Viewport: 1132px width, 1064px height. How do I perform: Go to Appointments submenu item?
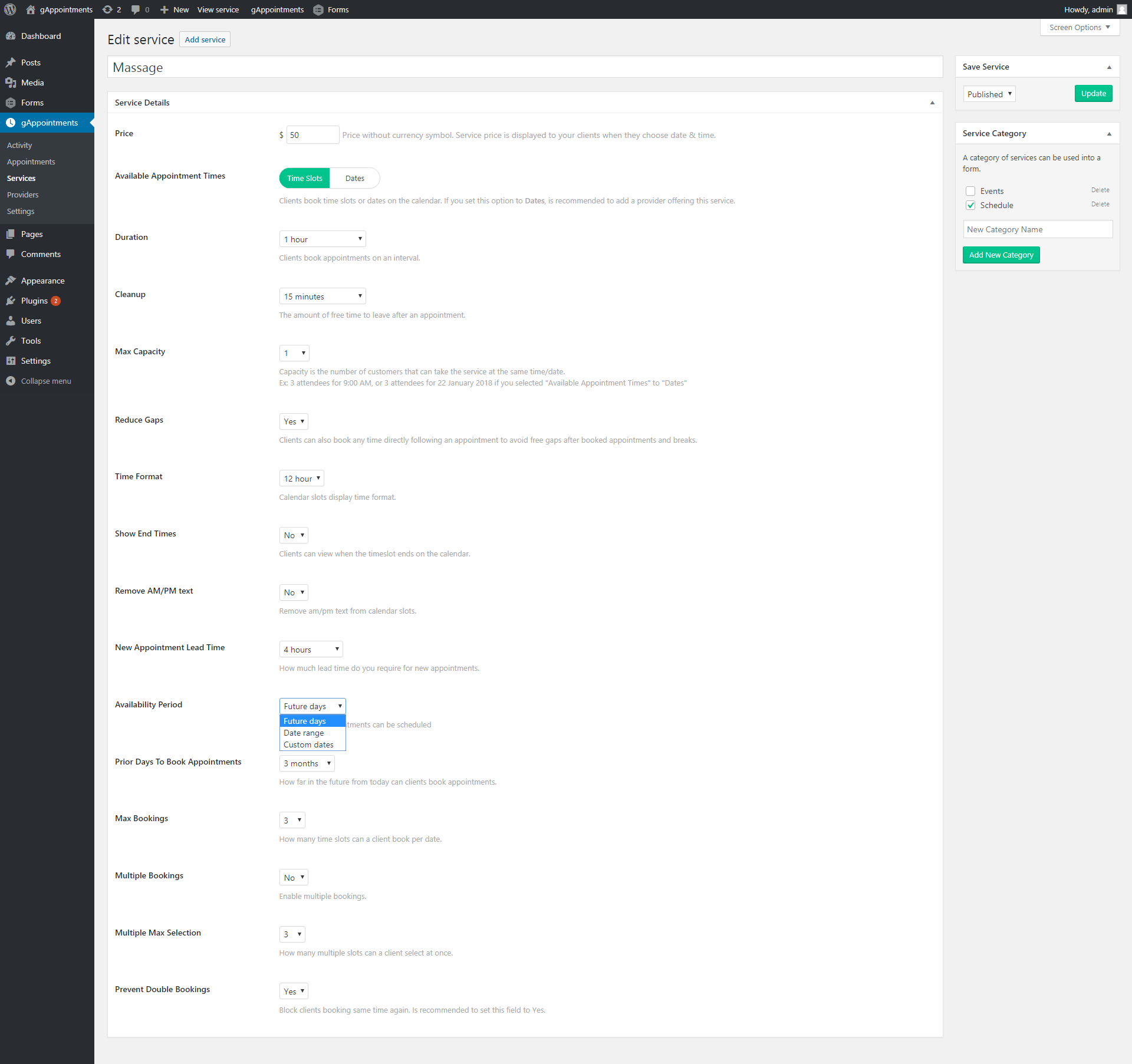[x=31, y=162]
